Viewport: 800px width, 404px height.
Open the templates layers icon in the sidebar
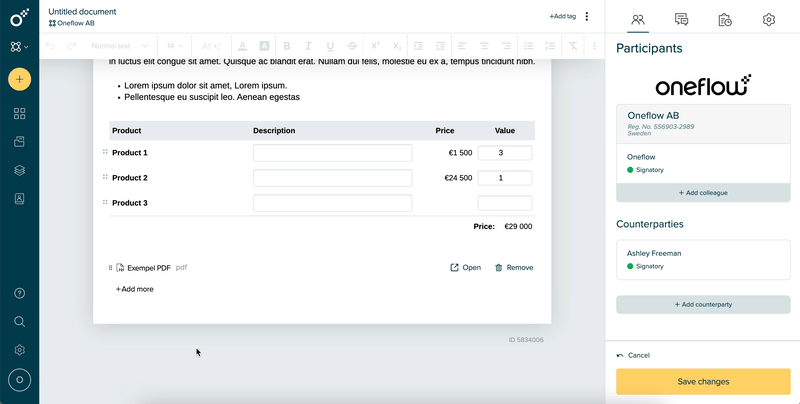19,170
